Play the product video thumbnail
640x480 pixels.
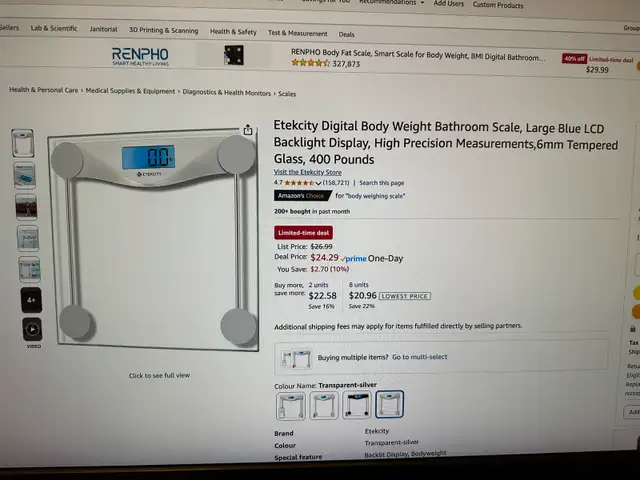[x=32, y=329]
